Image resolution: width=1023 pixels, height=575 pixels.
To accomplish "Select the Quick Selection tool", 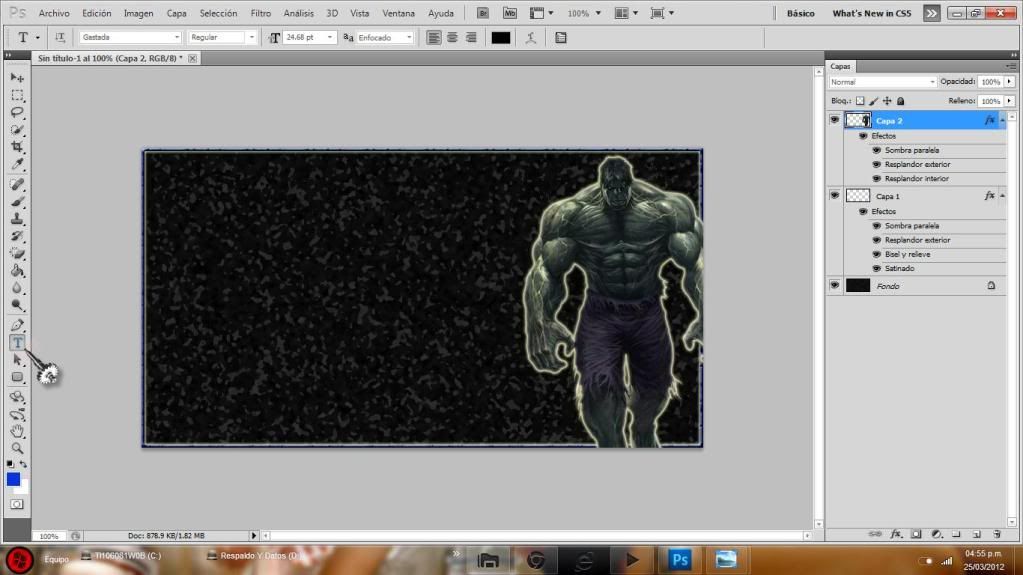I will [x=17, y=130].
